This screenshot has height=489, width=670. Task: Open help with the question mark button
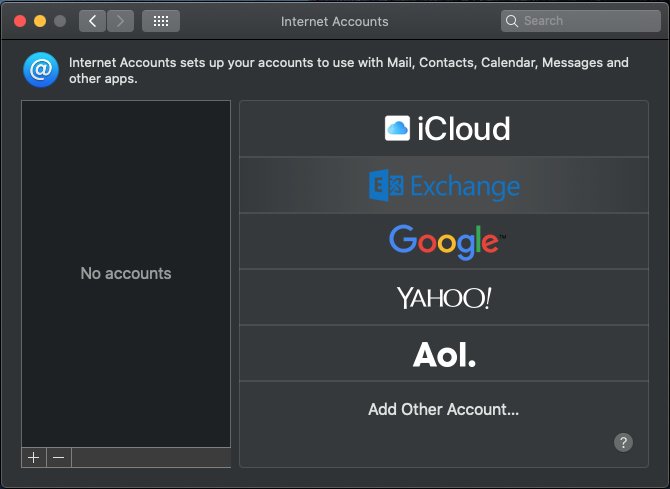pyautogui.click(x=623, y=442)
